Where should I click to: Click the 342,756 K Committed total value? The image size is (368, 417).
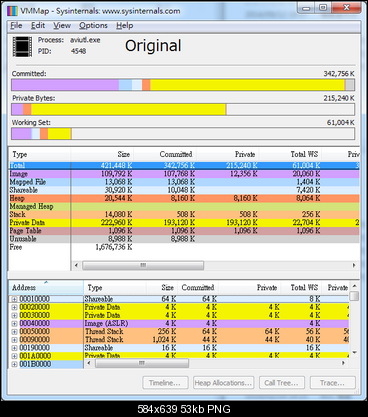[x=339, y=74]
